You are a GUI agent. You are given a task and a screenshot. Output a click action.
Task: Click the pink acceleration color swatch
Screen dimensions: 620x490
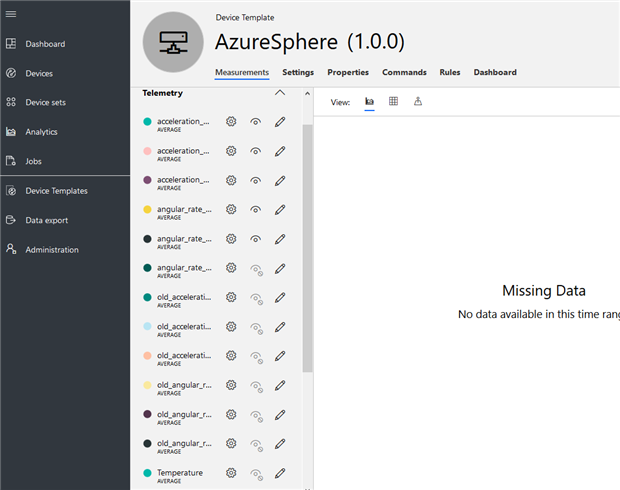tap(147, 151)
